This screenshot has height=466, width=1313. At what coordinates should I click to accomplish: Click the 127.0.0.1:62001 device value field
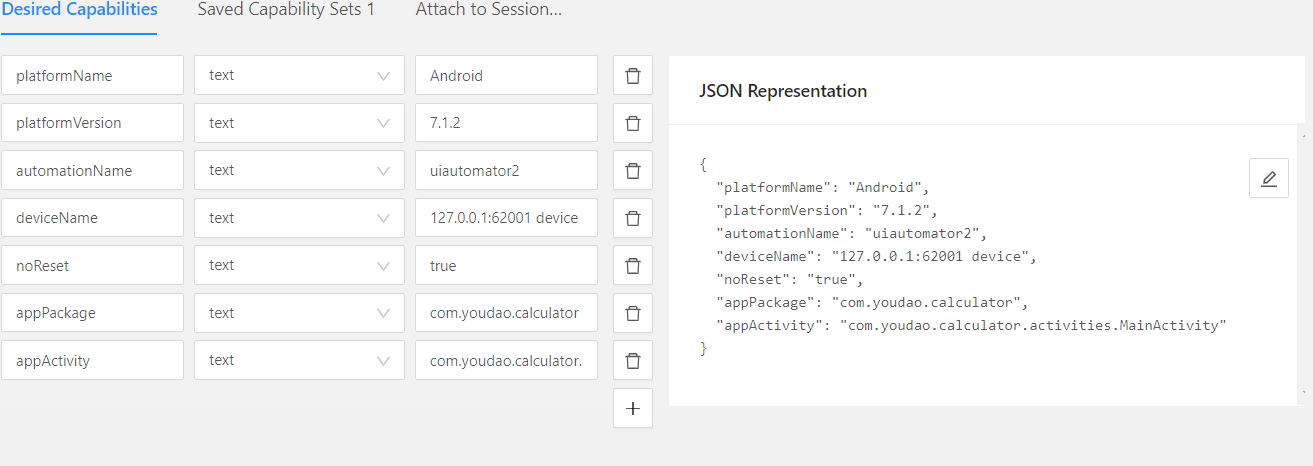point(506,218)
